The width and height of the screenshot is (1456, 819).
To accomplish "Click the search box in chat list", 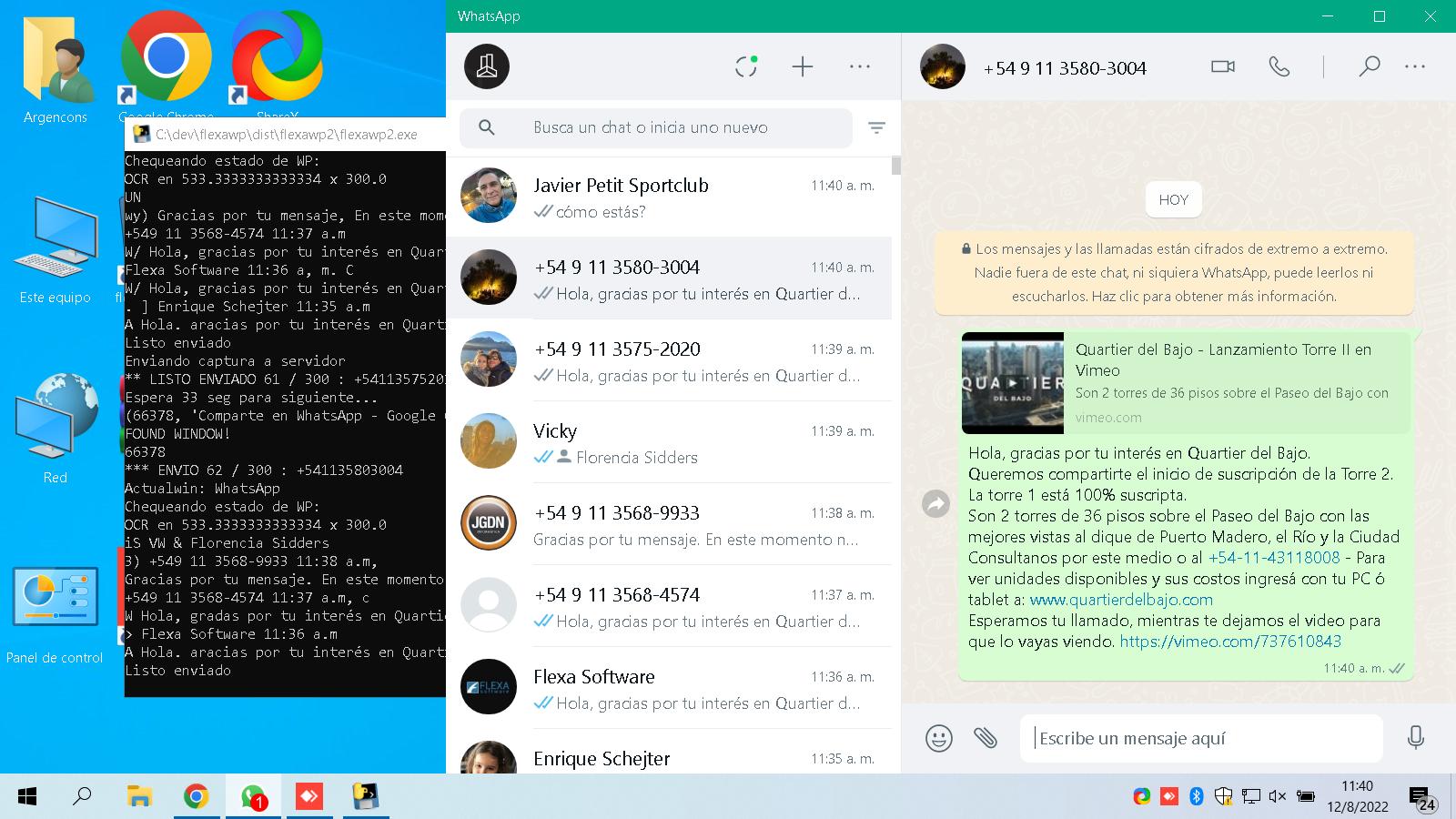I will (656, 128).
